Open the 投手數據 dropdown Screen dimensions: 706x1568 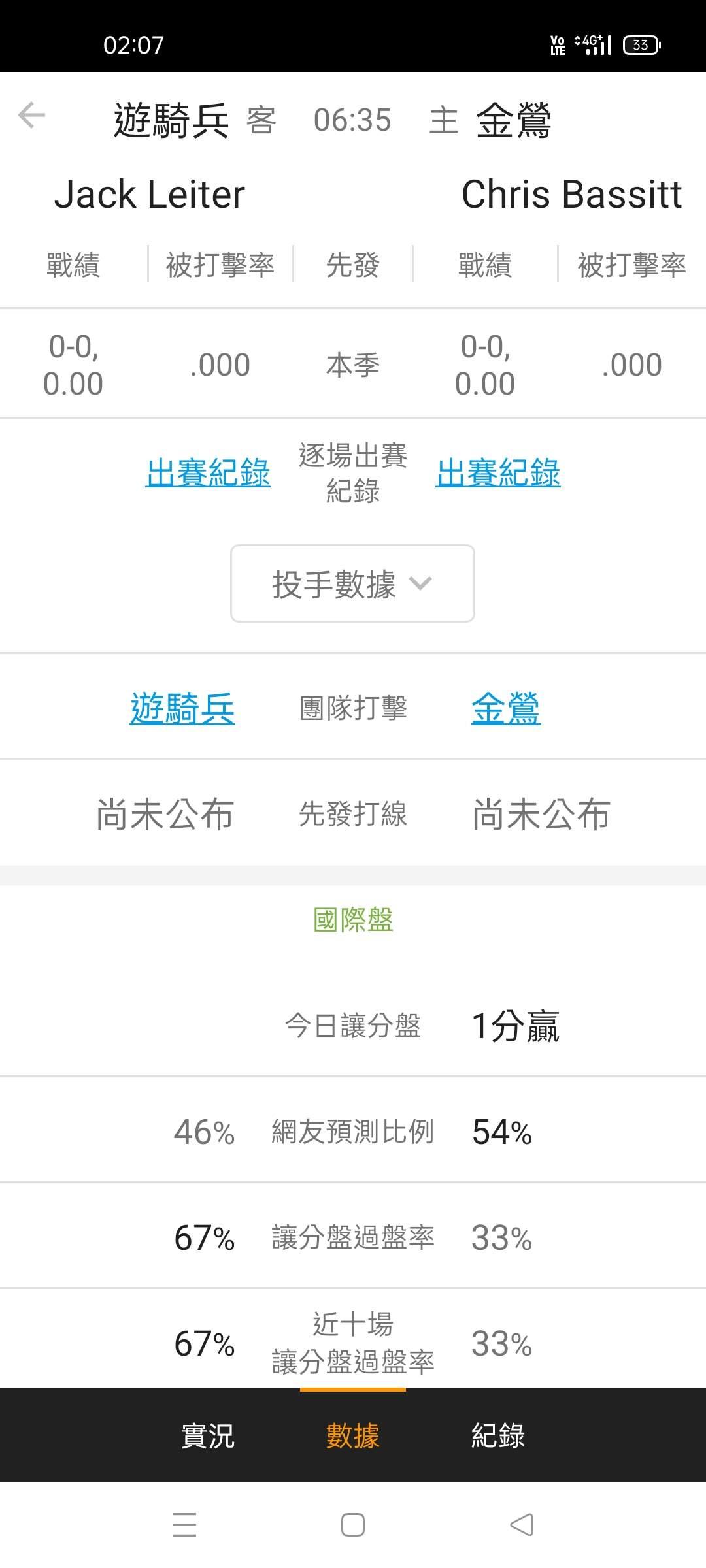(x=352, y=583)
